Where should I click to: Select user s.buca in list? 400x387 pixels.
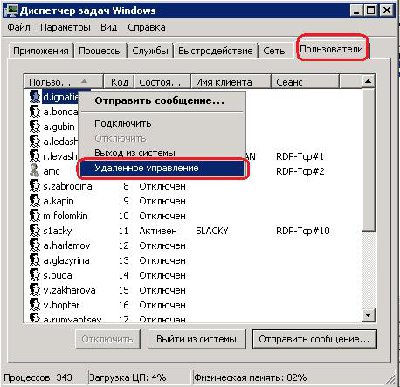(58, 275)
